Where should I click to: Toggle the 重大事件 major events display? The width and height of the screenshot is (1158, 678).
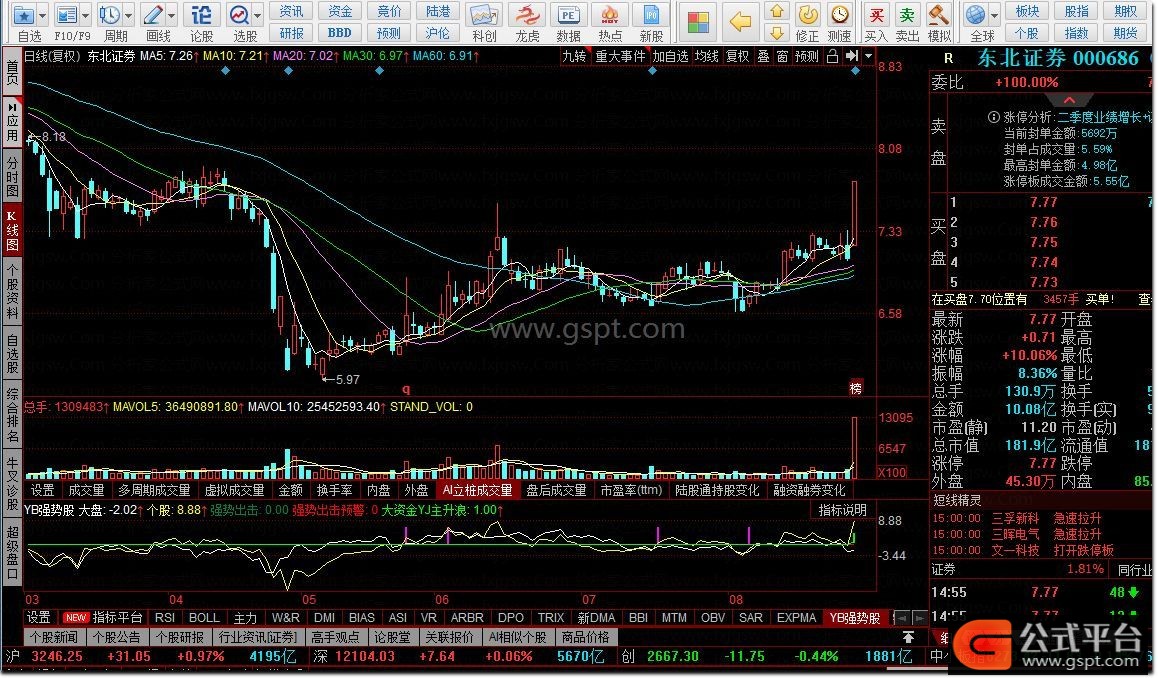pos(620,56)
